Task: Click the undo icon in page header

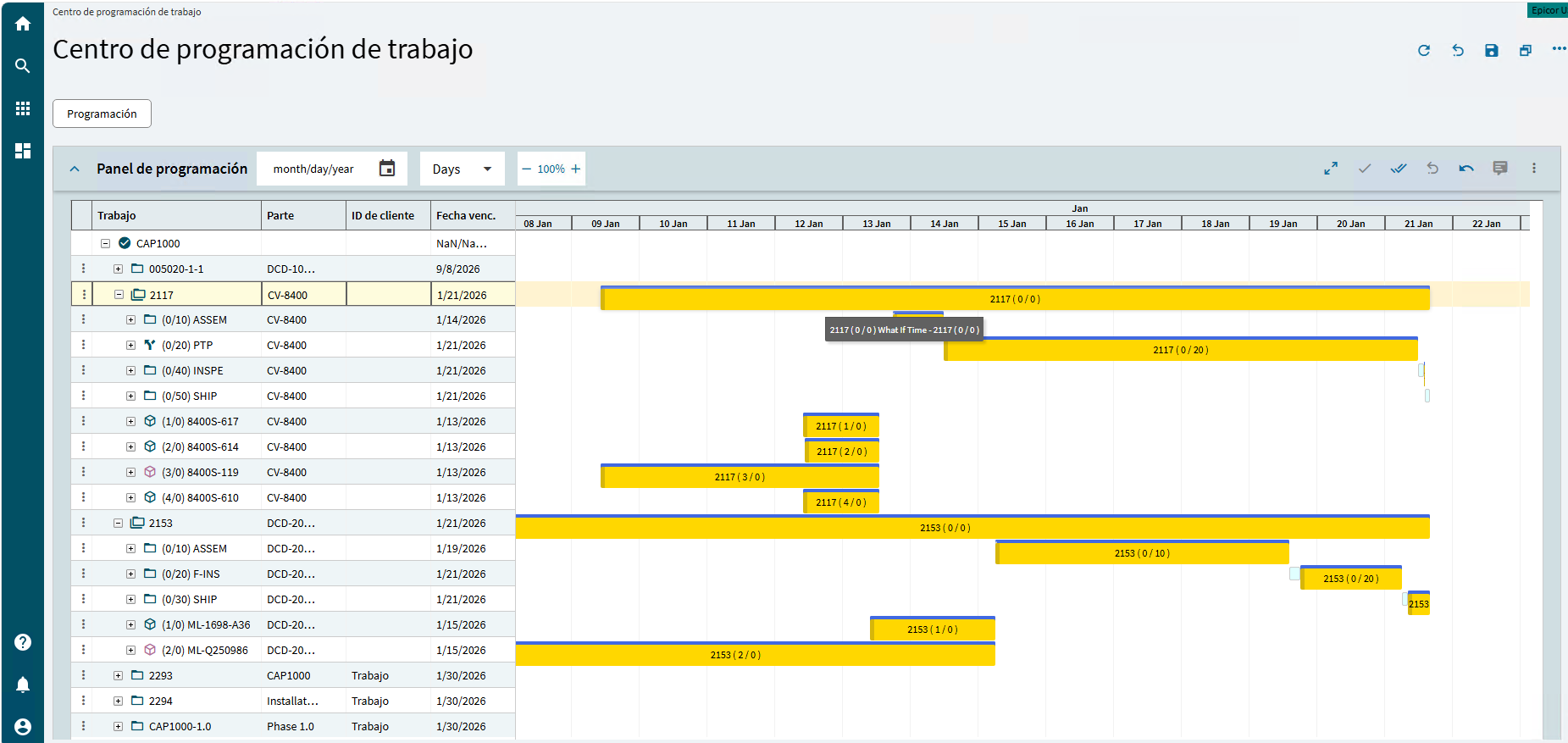Action: pos(1458,51)
